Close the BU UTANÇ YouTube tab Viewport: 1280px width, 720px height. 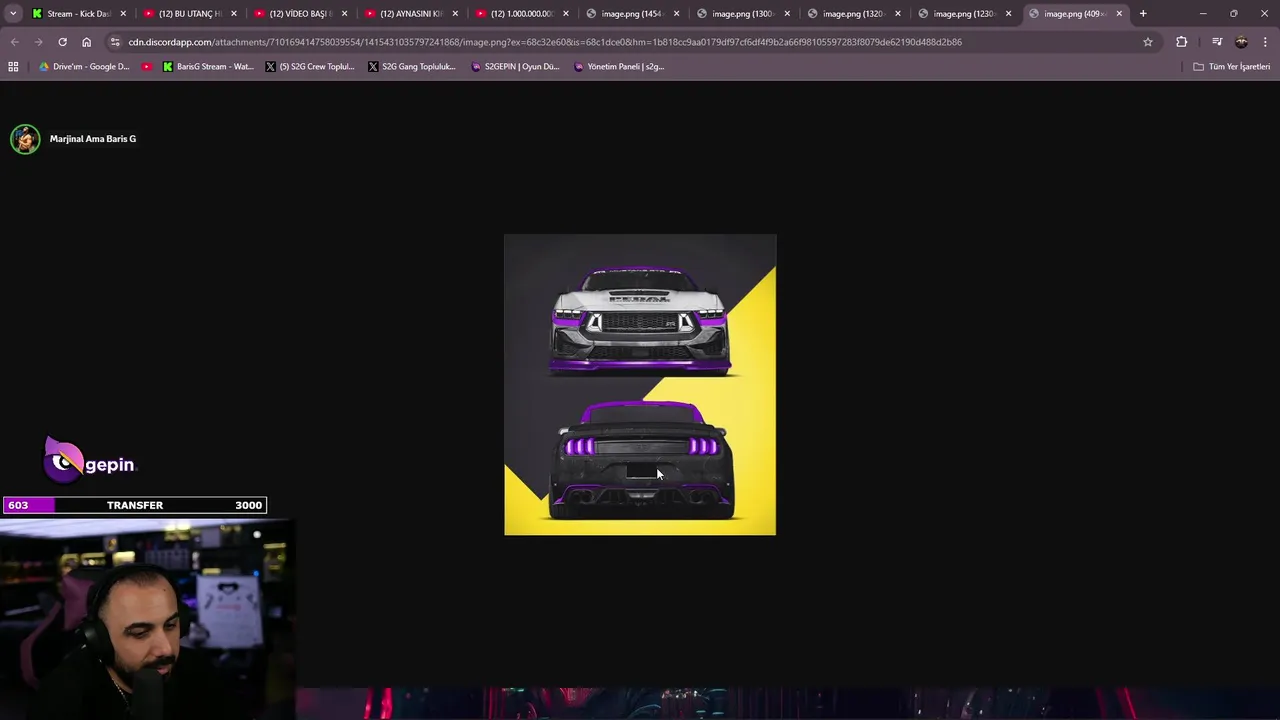(x=234, y=14)
